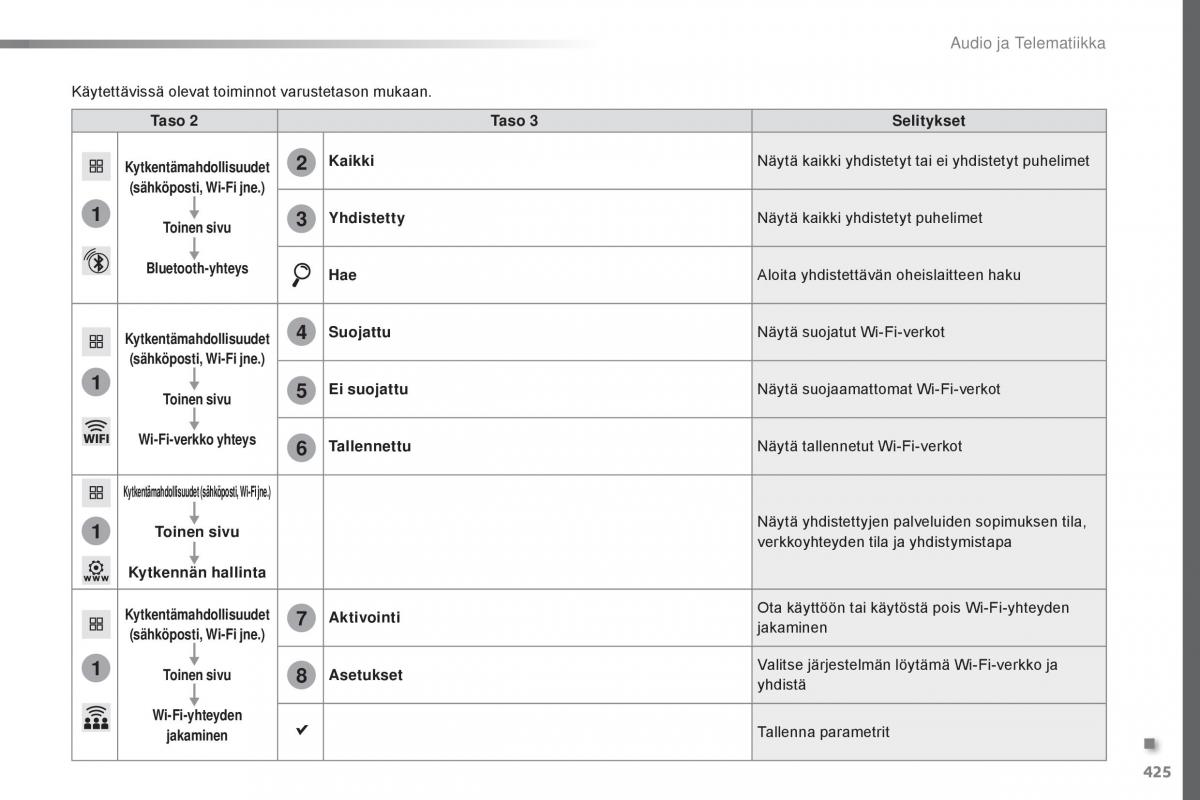
Task: Click the intro sentence 'Käytettävissä olevat toiminnot varustetason mukaan.'
Action: pos(252,92)
